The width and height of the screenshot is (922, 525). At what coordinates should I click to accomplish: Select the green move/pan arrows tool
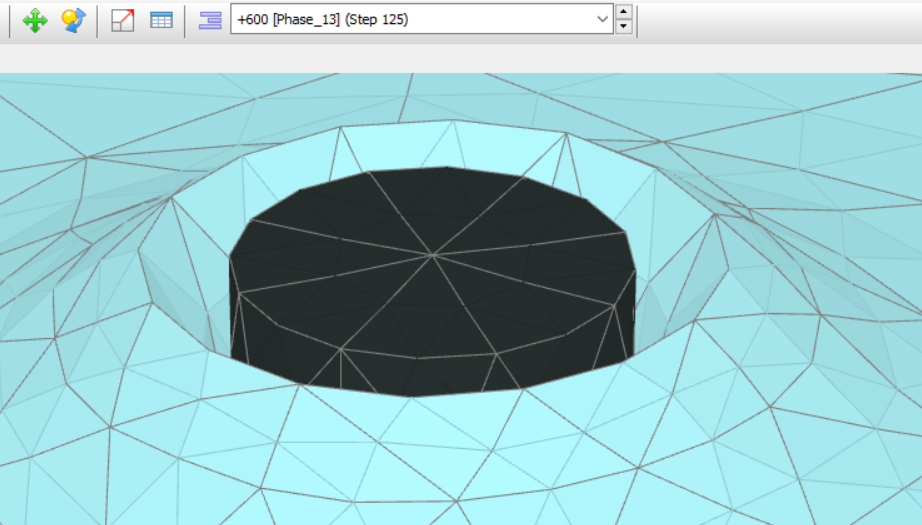coord(35,21)
